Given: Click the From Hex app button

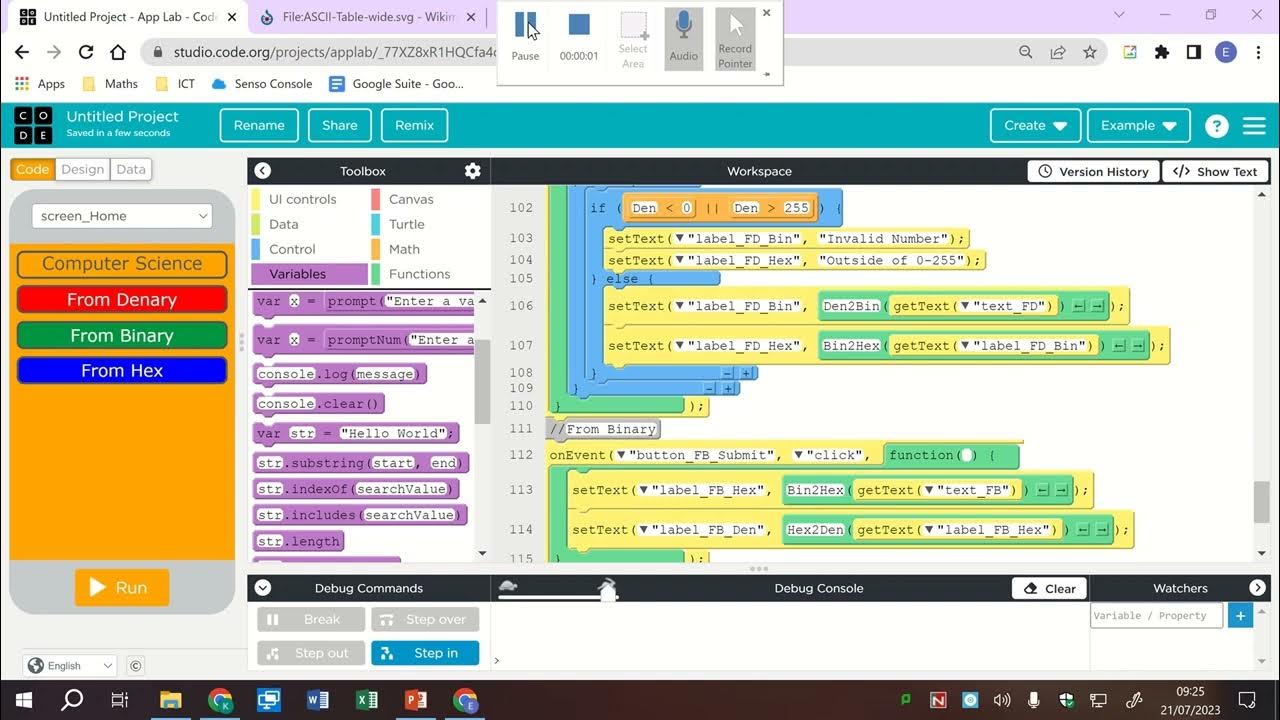Looking at the screenshot, I should pos(122,371).
